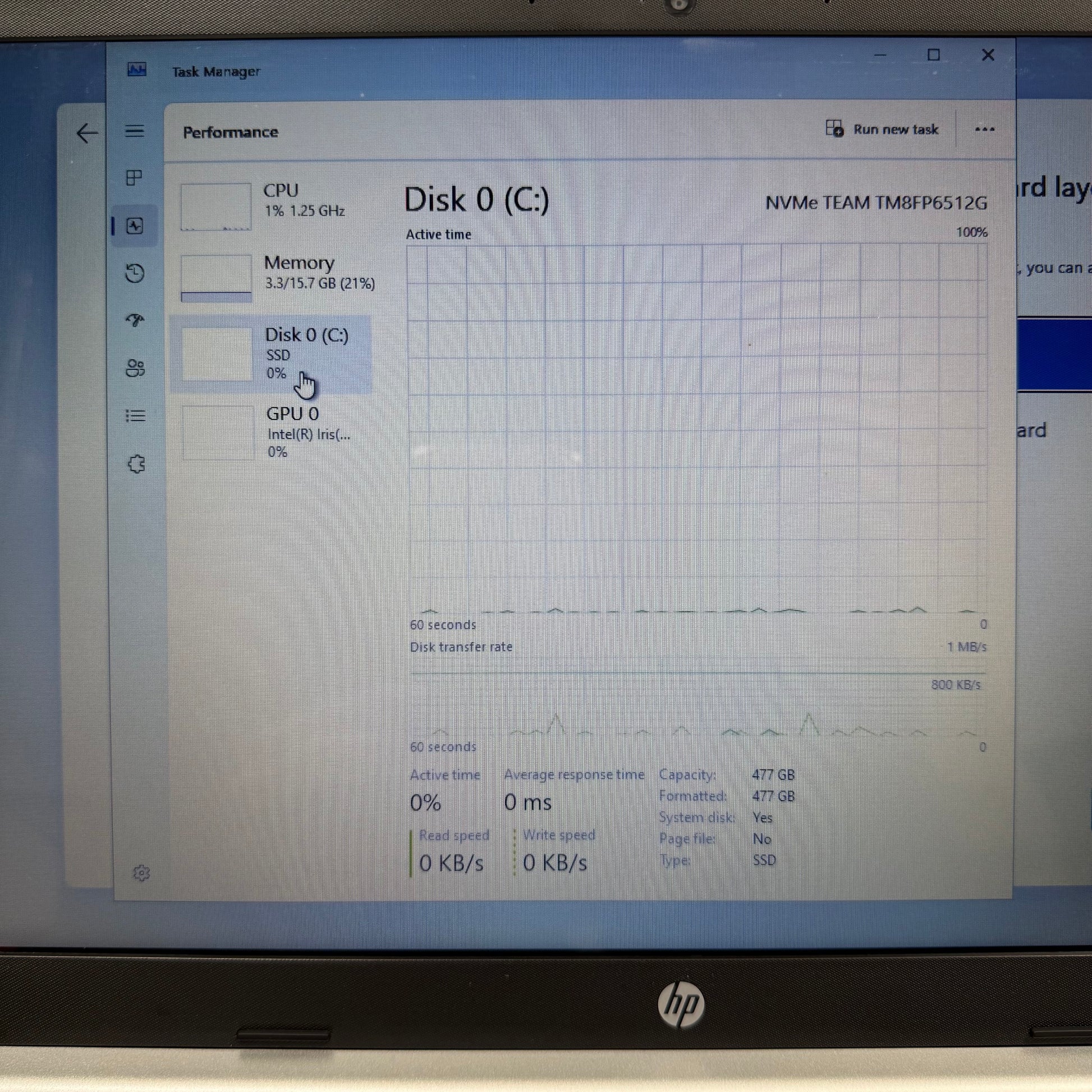Image resolution: width=1092 pixels, height=1092 pixels.
Task: Open the Processes page icon in sidebar
Action: pos(134,178)
